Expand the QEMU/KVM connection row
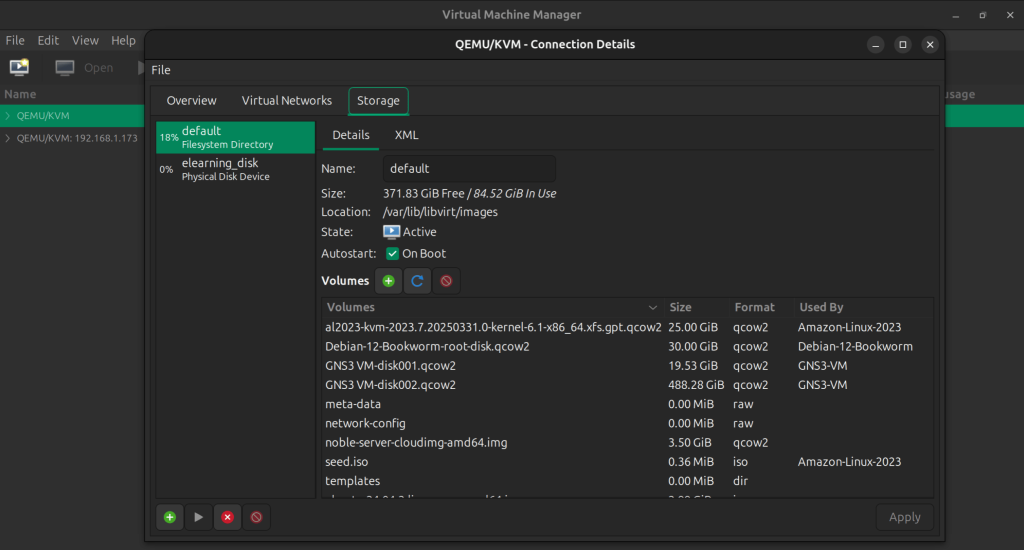 click(8, 116)
